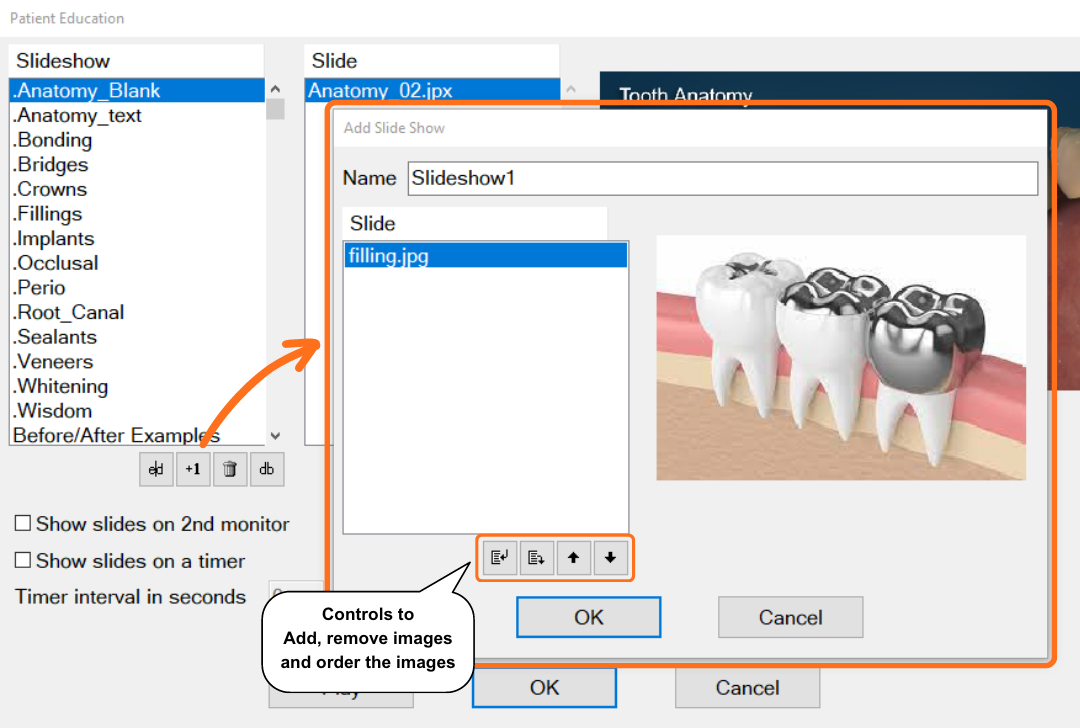1080x728 pixels.
Task: Click the 'db' icon under slideshow list
Action: point(267,469)
